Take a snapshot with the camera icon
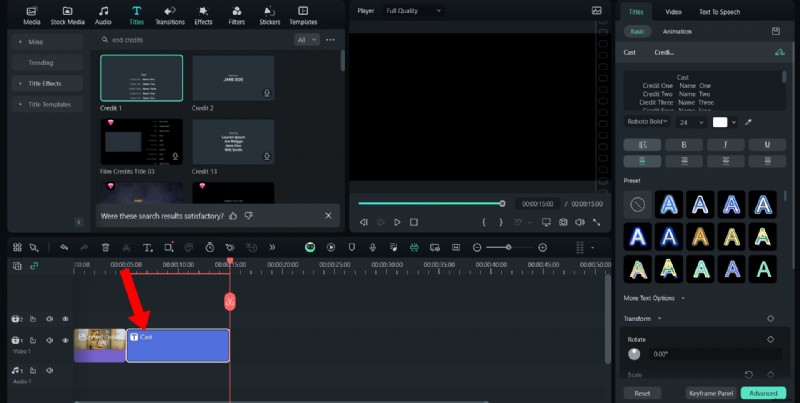The image size is (800, 403). click(x=564, y=222)
